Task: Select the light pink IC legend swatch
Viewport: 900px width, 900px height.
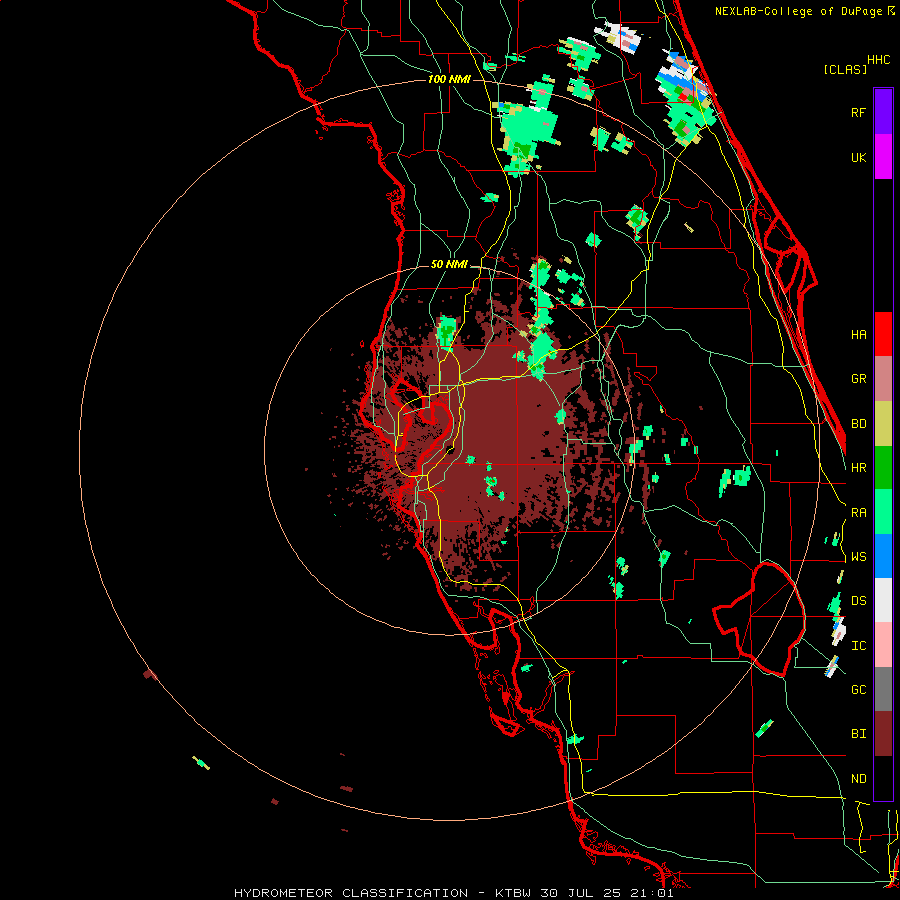Action: [x=883, y=645]
